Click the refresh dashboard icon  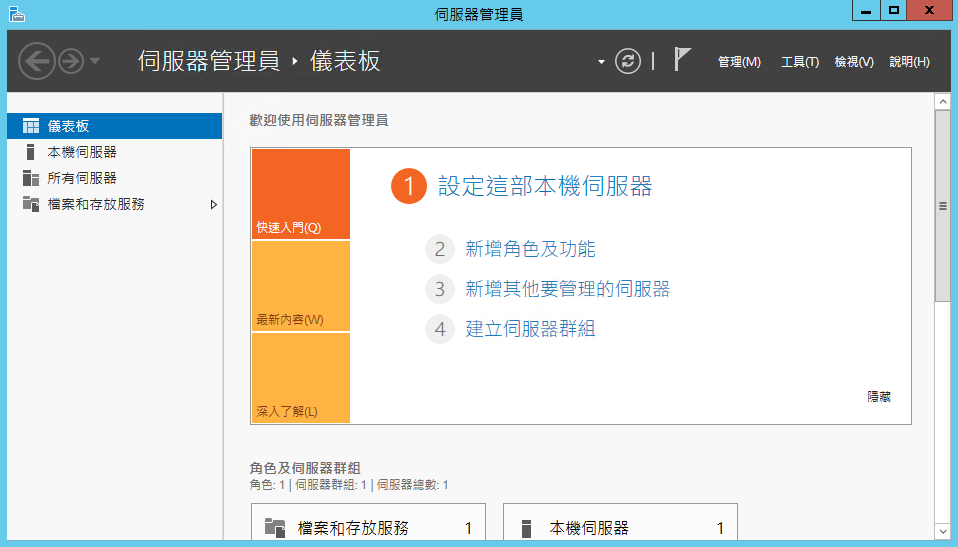(627, 61)
